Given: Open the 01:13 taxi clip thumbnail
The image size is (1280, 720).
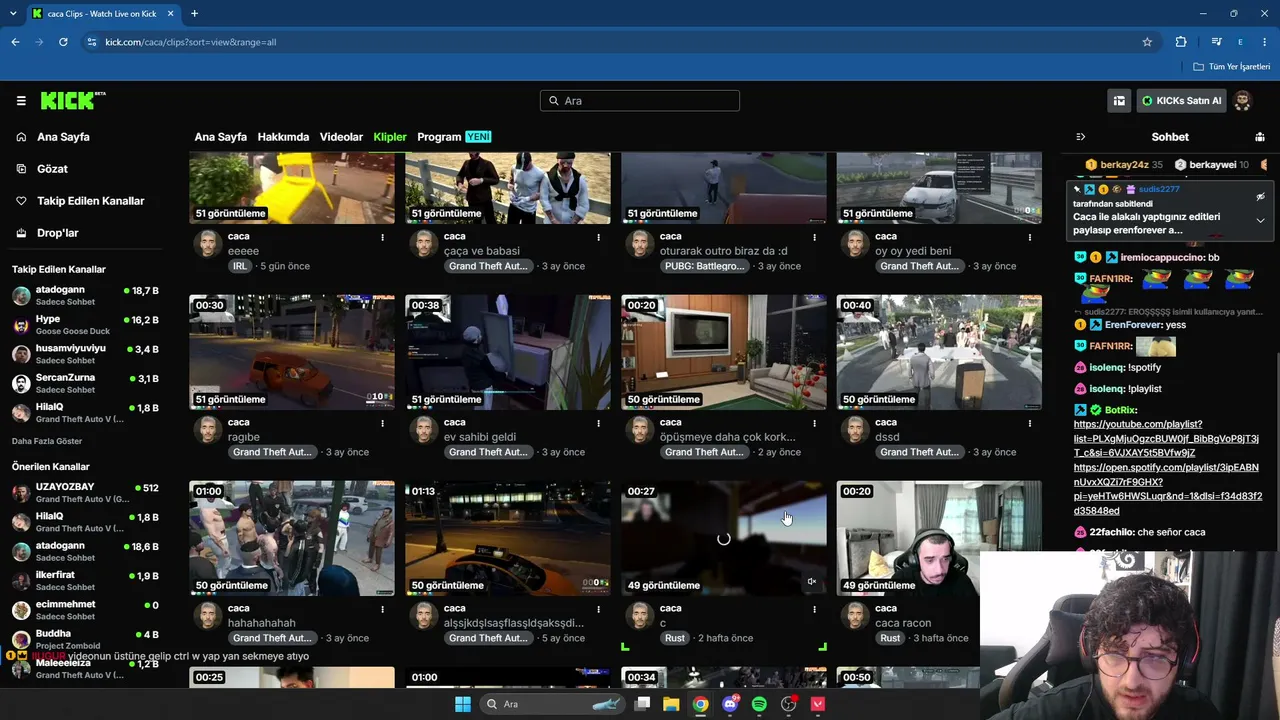Looking at the screenshot, I should pos(508,538).
